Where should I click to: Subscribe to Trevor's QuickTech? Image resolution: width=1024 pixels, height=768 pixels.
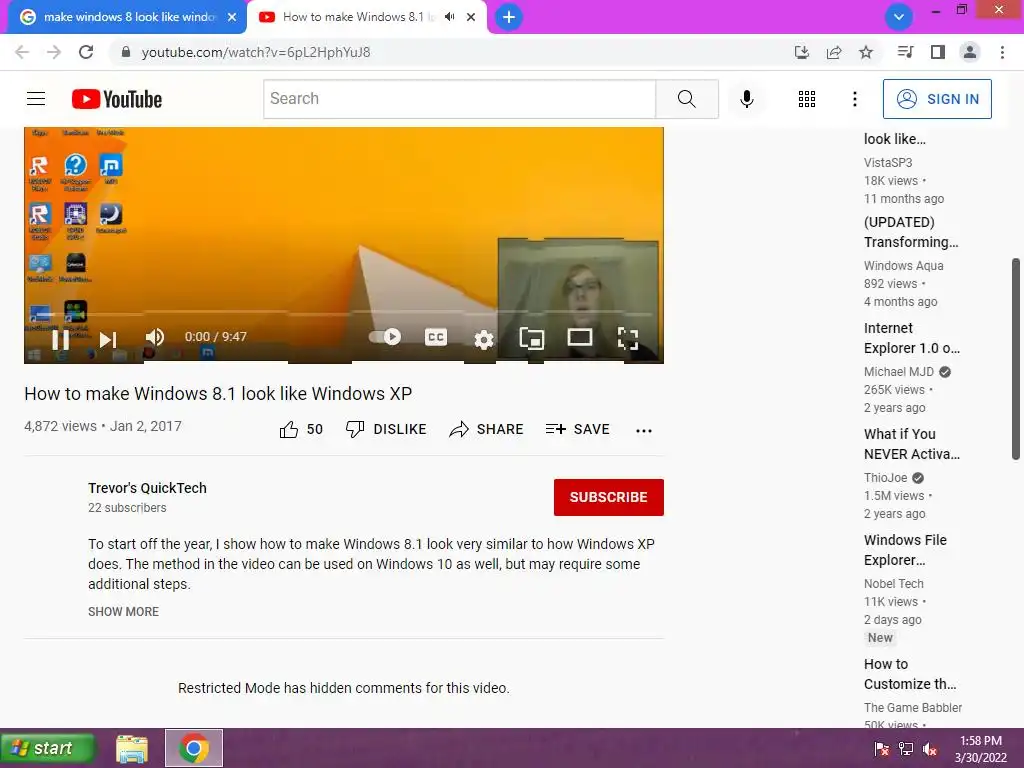pyautogui.click(x=609, y=497)
